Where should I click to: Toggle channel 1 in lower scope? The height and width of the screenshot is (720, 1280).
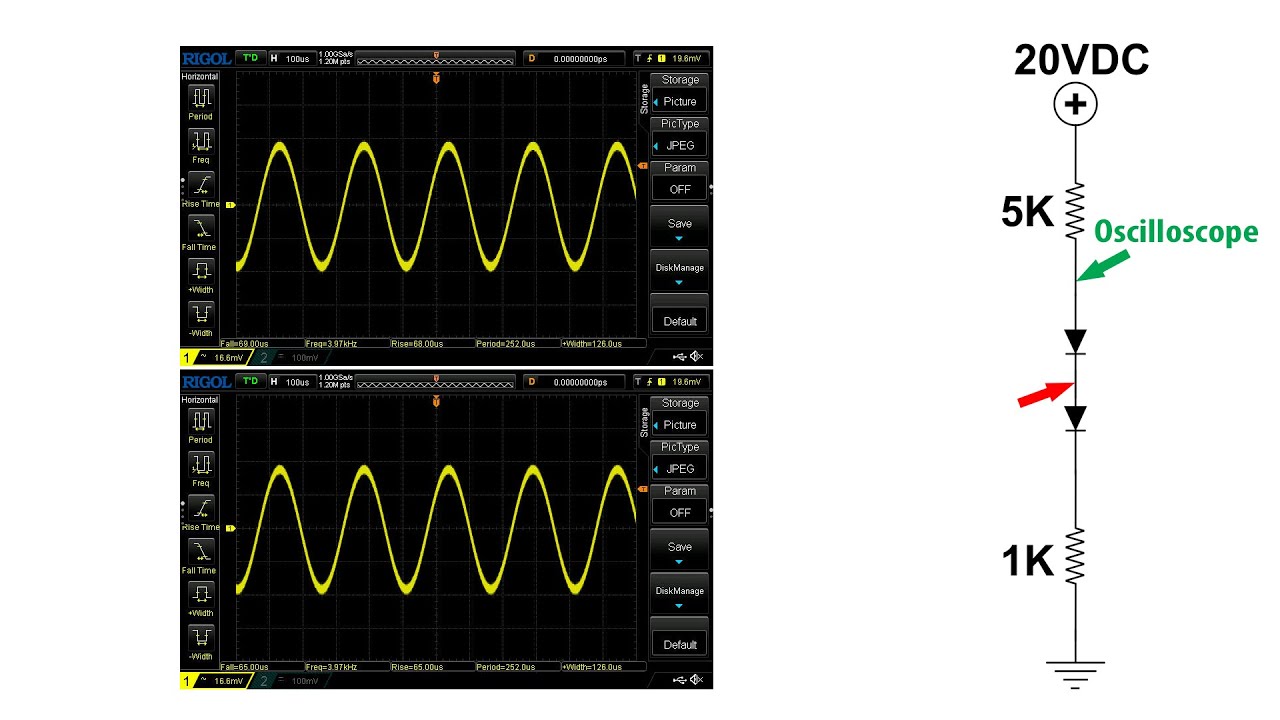coord(216,680)
